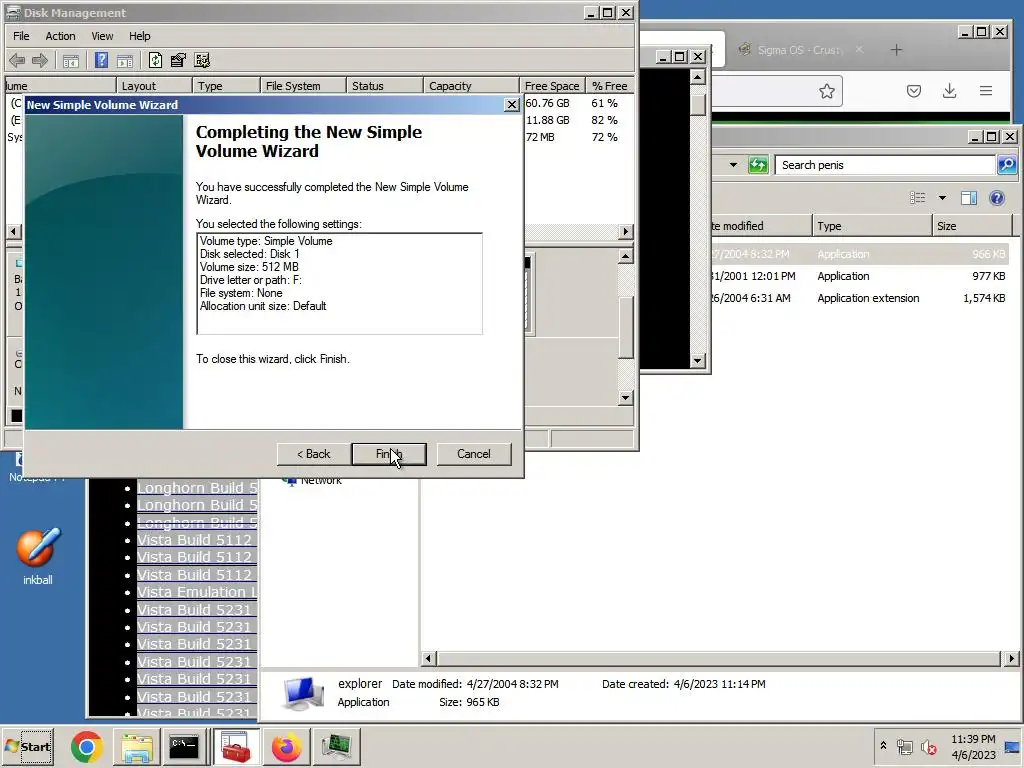Switch to the red toolbox taskbar icon

pos(236,747)
